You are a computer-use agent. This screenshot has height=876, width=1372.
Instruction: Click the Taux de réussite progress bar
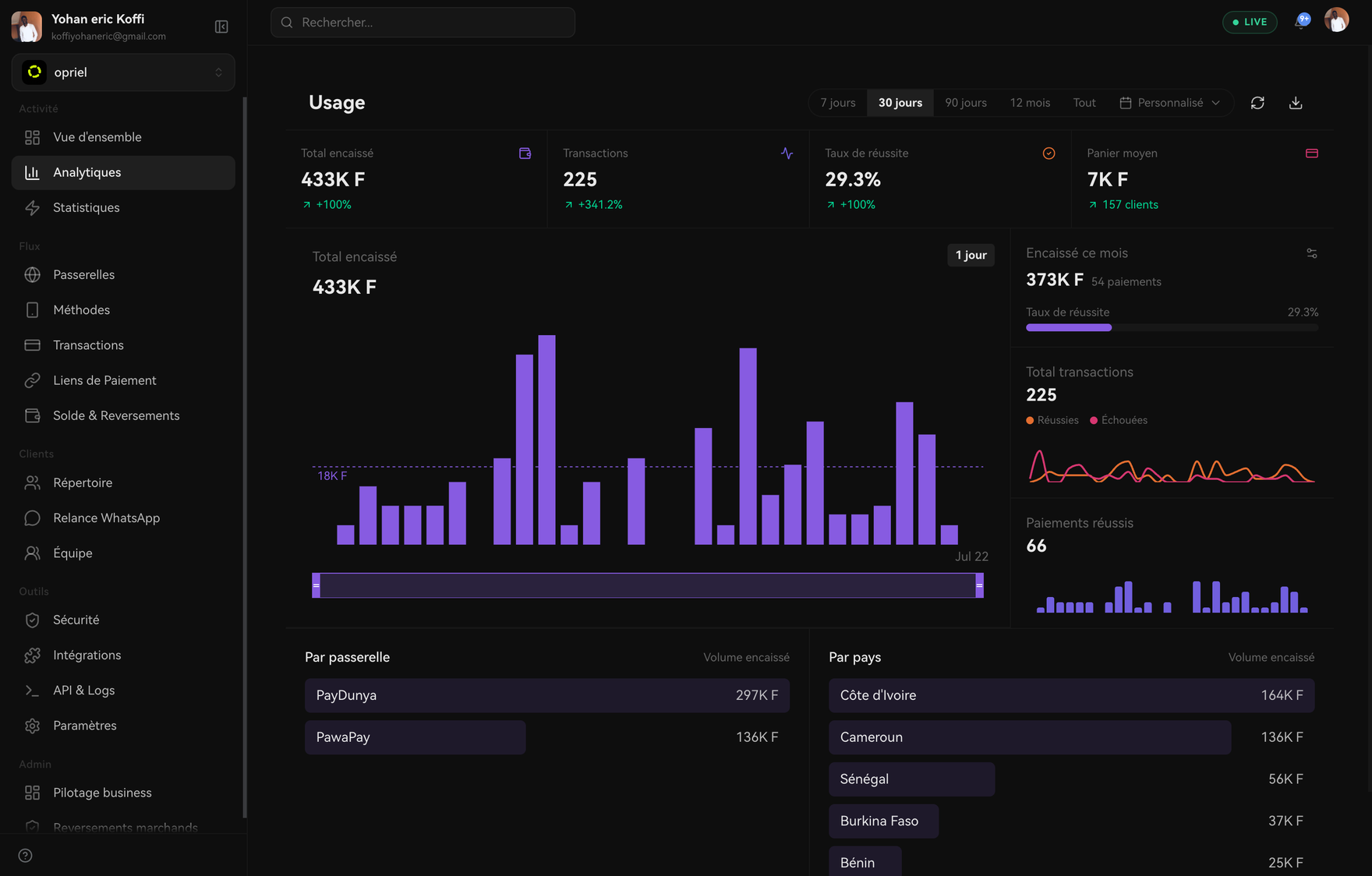click(1172, 328)
